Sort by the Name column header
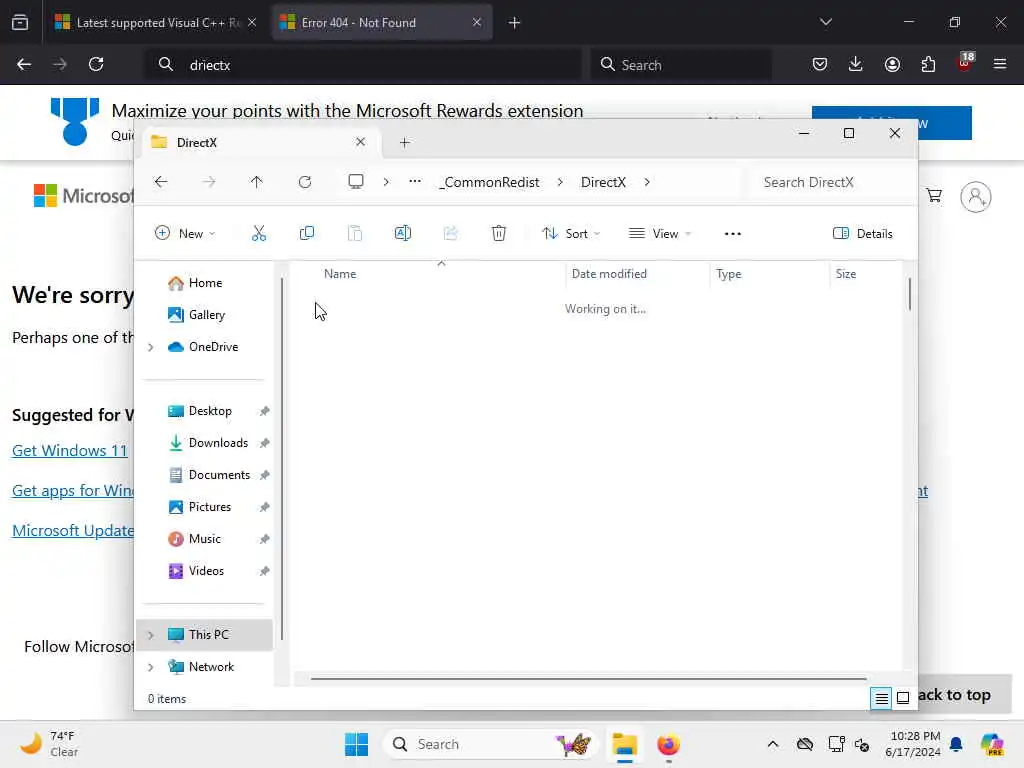Image resolution: width=1024 pixels, height=768 pixels. pos(340,274)
